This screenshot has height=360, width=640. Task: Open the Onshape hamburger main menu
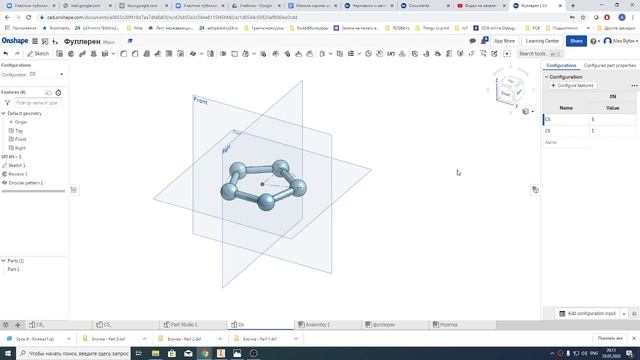pos(35,41)
